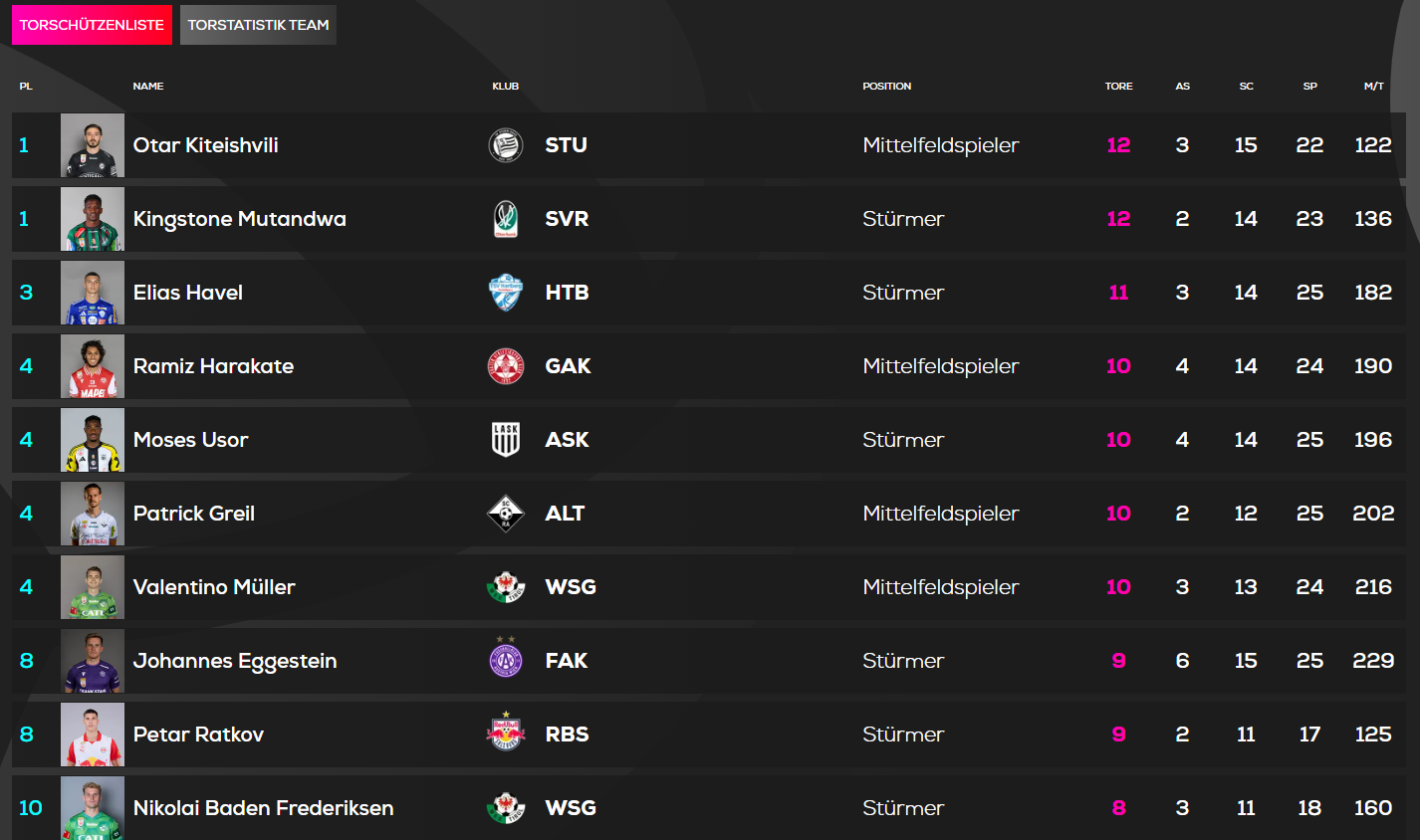Viewport: 1420px width, 840px height.
Task: Open Johannes Eggestein's player page
Action: 235,661
